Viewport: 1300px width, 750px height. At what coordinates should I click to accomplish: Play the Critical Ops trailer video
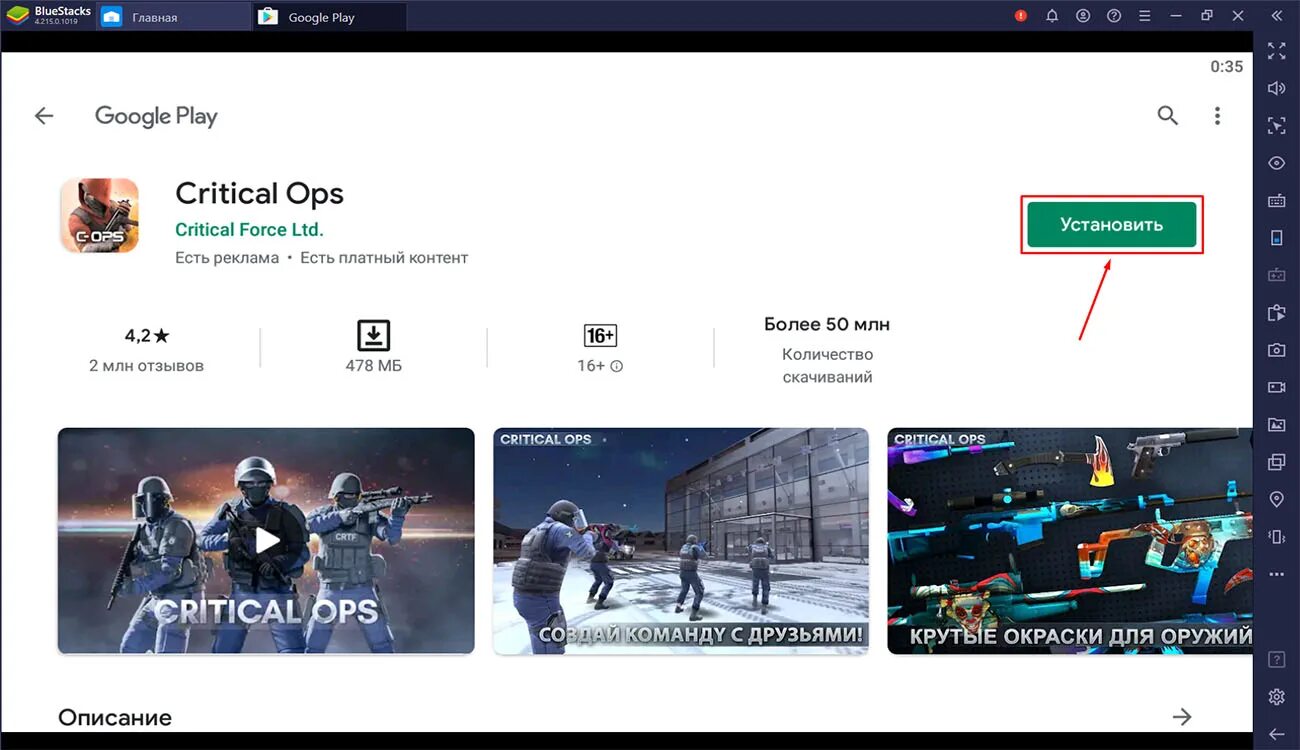click(x=266, y=541)
